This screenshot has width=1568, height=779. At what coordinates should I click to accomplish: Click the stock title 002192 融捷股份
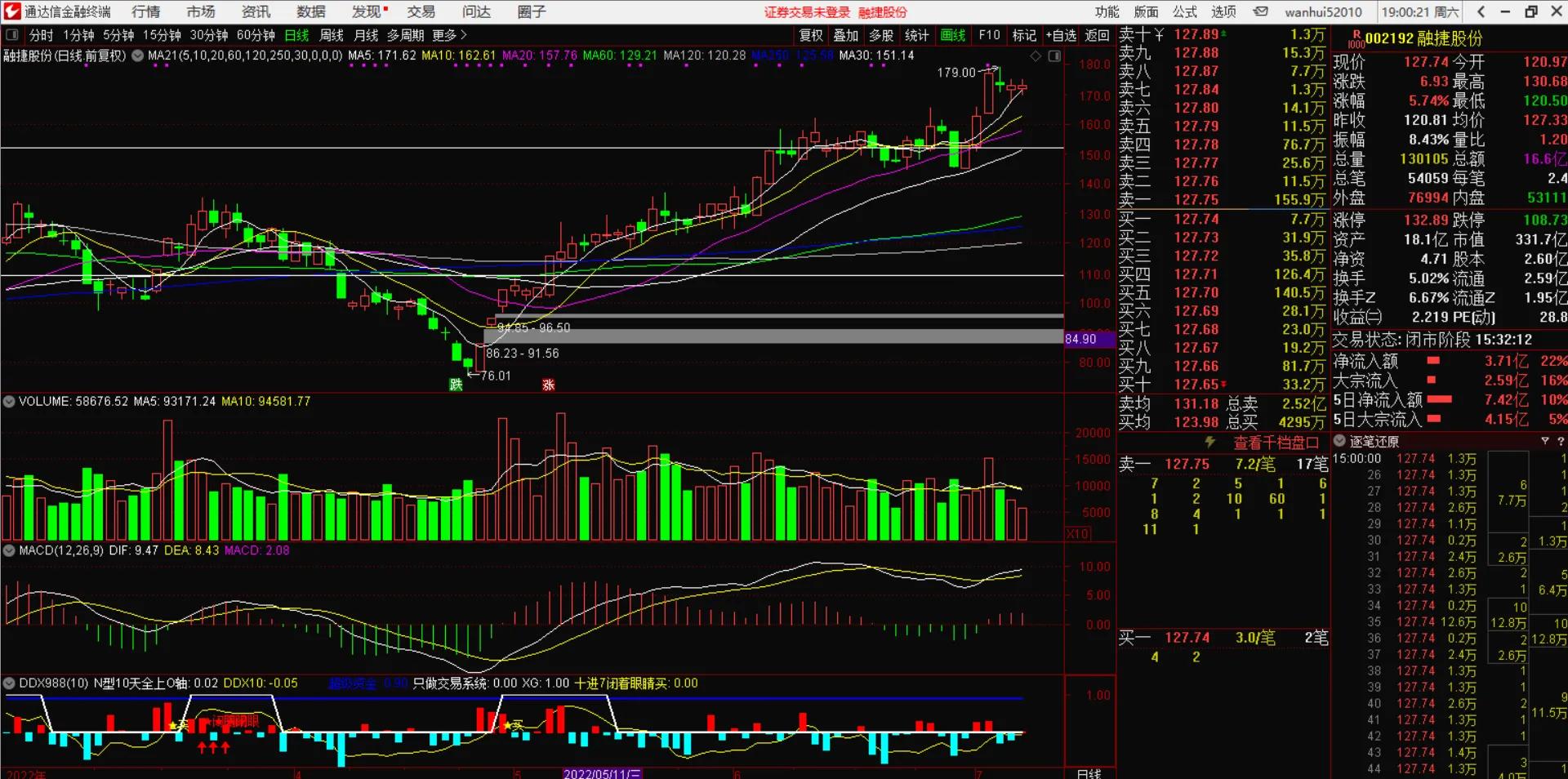1423,38
